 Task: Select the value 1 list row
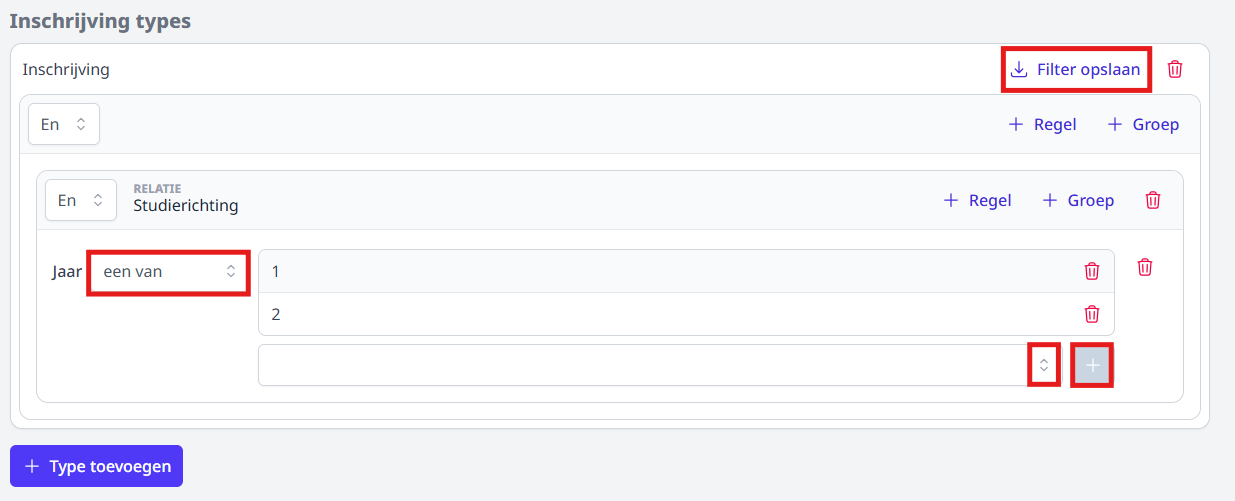686,271
